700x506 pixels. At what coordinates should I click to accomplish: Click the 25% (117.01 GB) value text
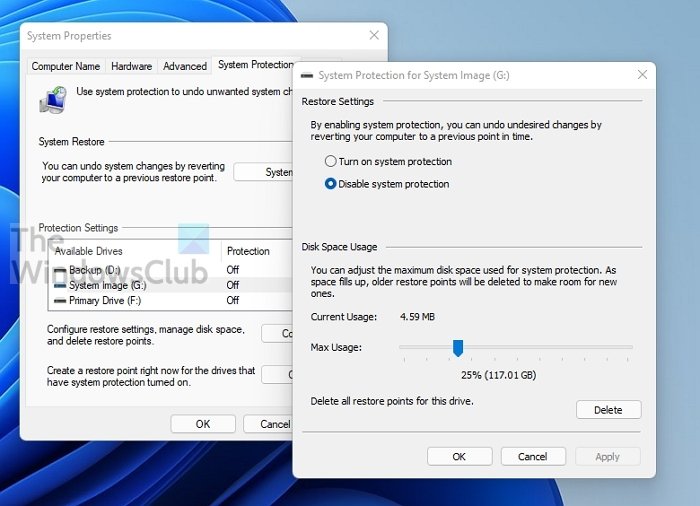(499, 375)
